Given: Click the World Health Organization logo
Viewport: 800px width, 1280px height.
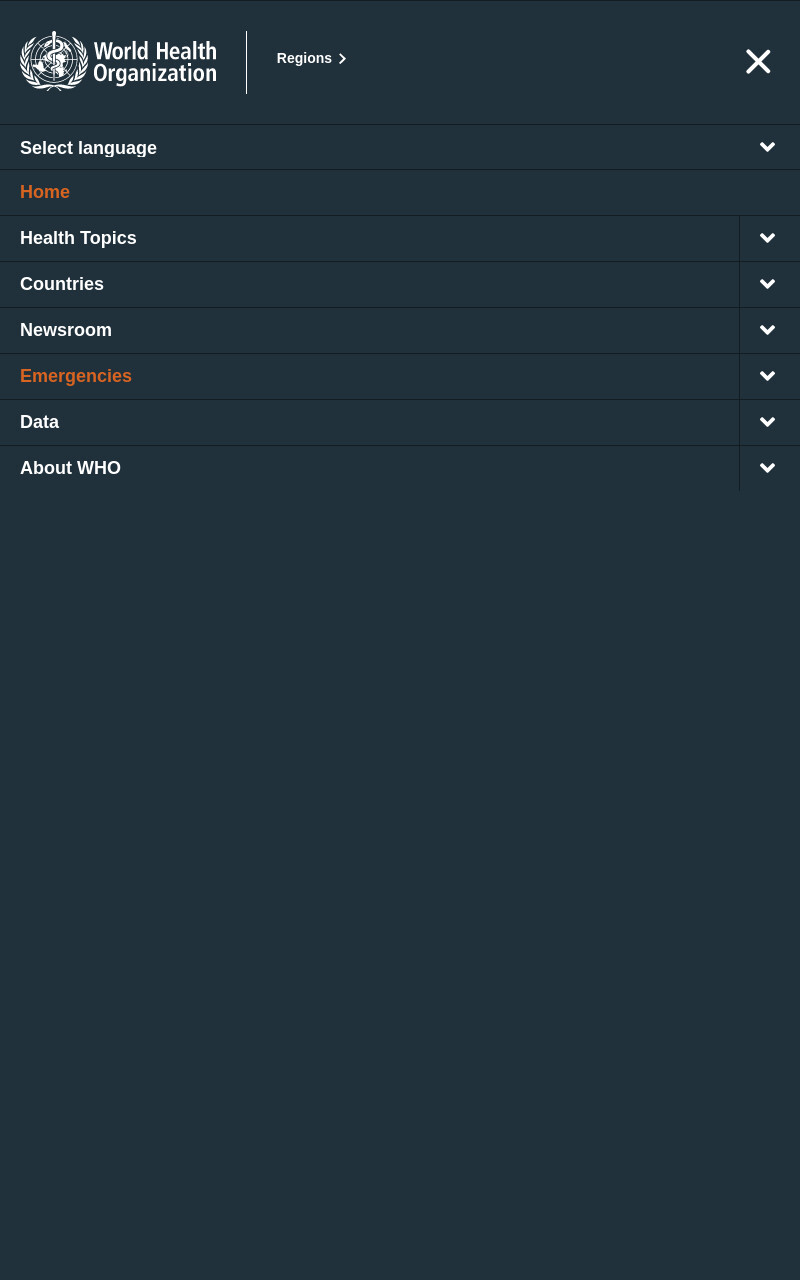Looking at the screenshot, I should pyautogui.click(x=118, y=61).
